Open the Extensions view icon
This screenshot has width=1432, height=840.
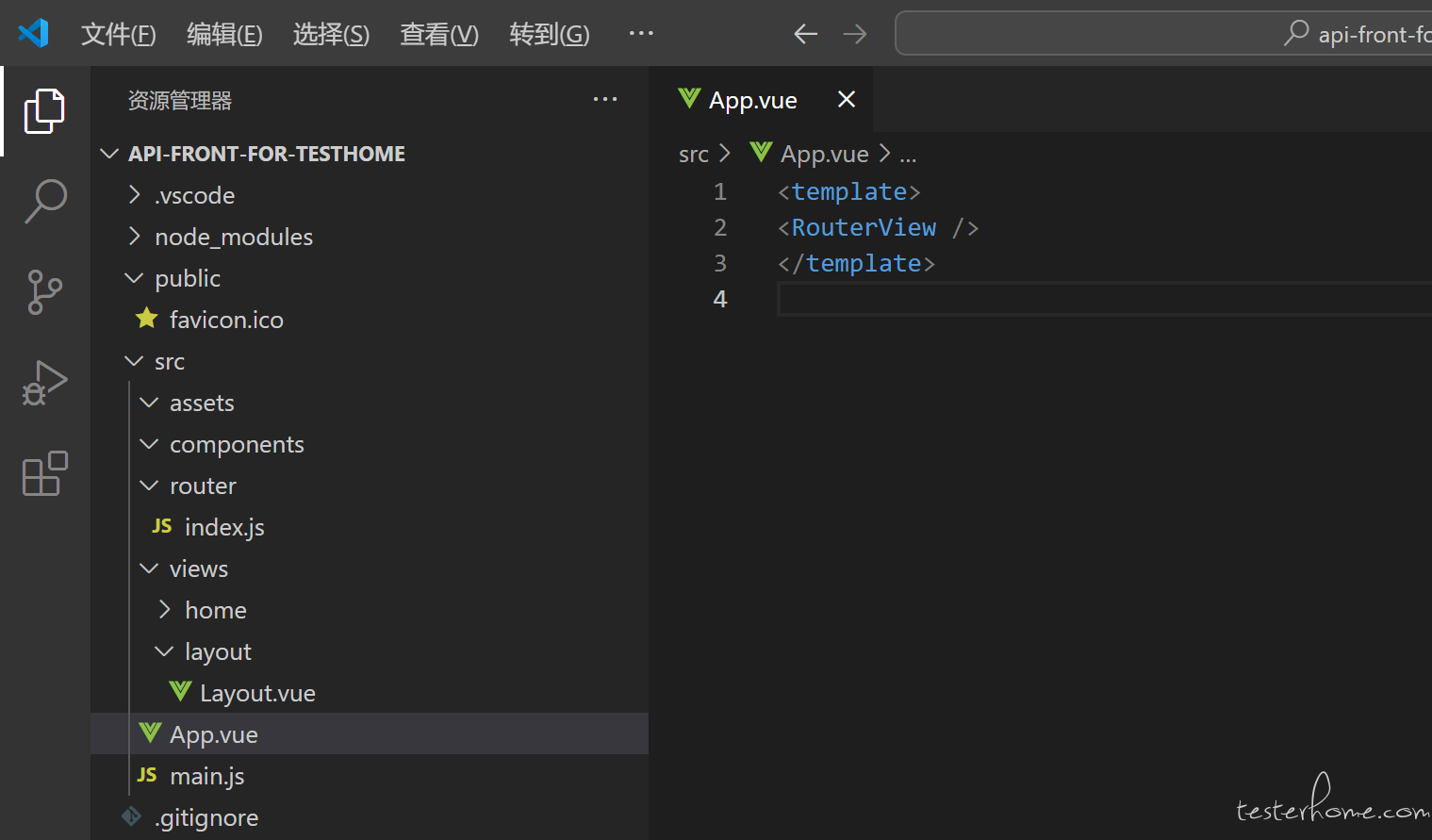coord(44,473)
